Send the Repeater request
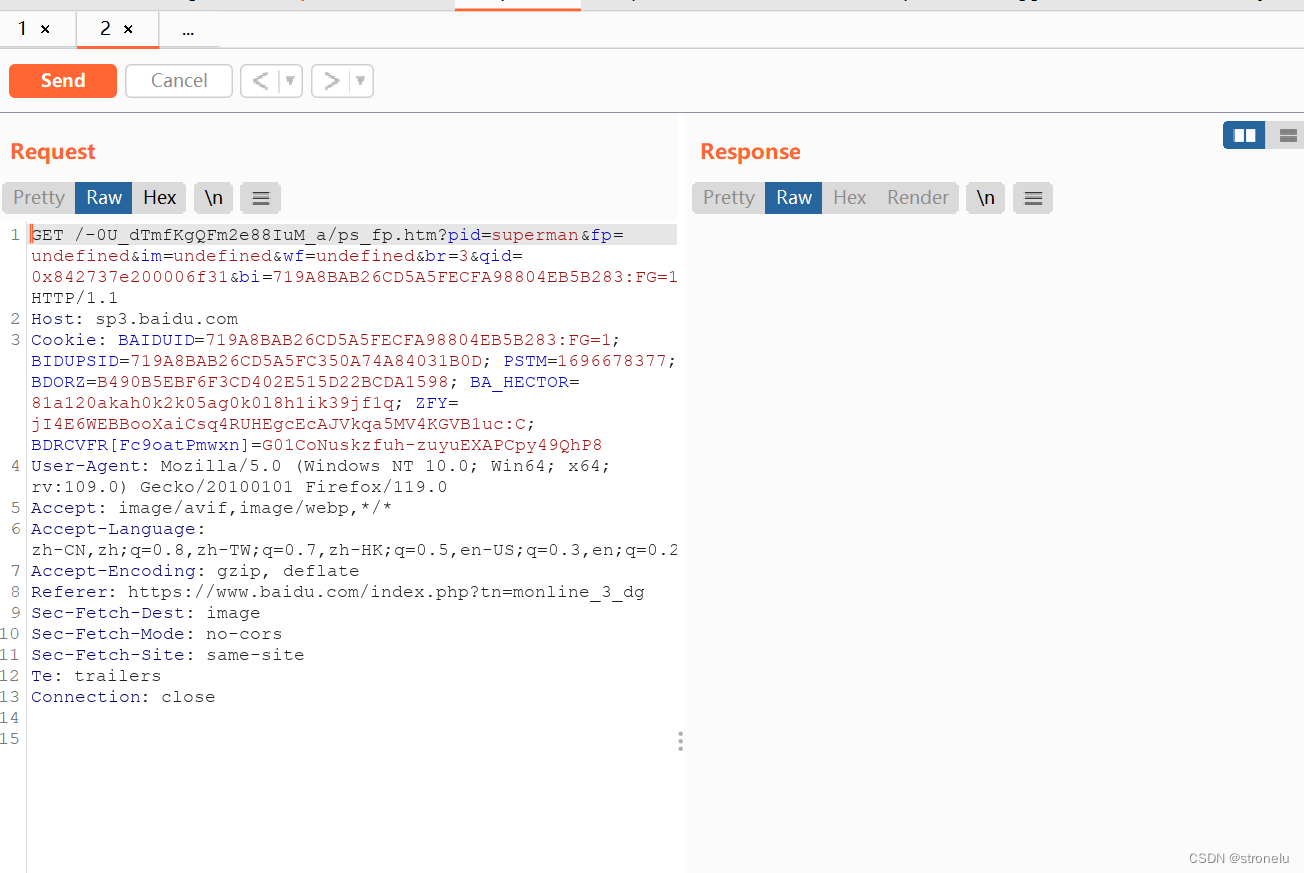 (63, 81)
